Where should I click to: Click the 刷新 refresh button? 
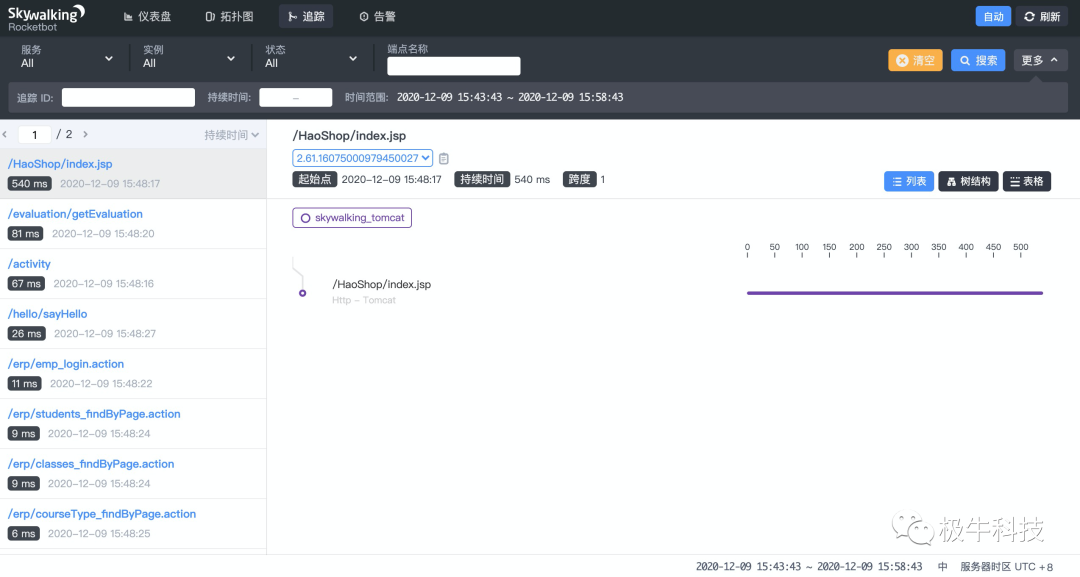click(x=1041, y=17)
